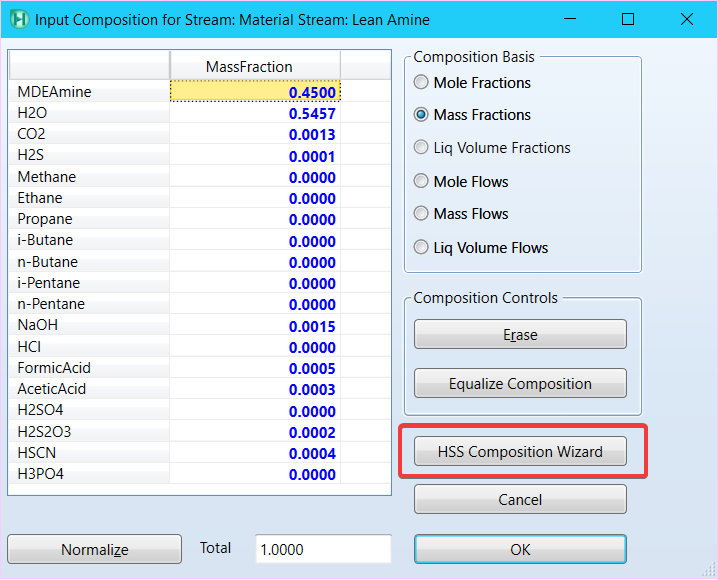Maximize the Input Composition window
This screenshot has height=580, width=718.
(x=628, y=19)
